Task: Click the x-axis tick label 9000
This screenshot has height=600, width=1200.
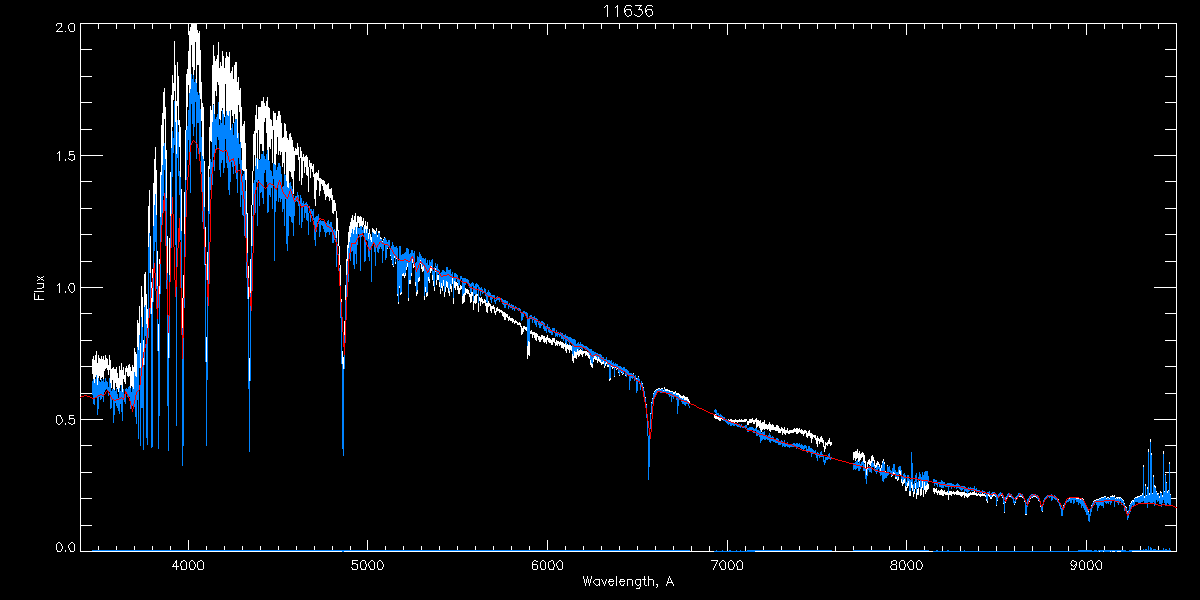Action: point(1086,564)
